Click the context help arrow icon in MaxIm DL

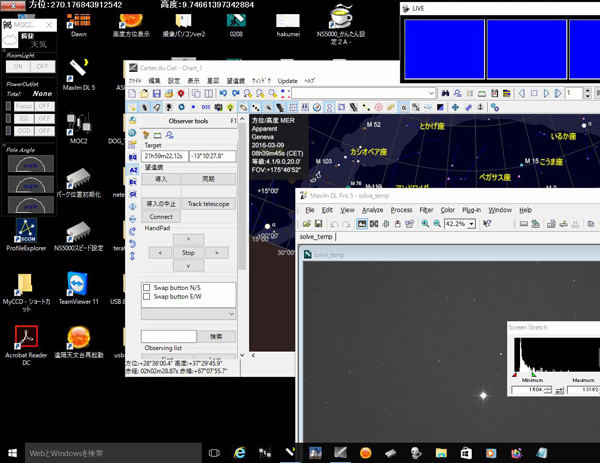point(487,224)
